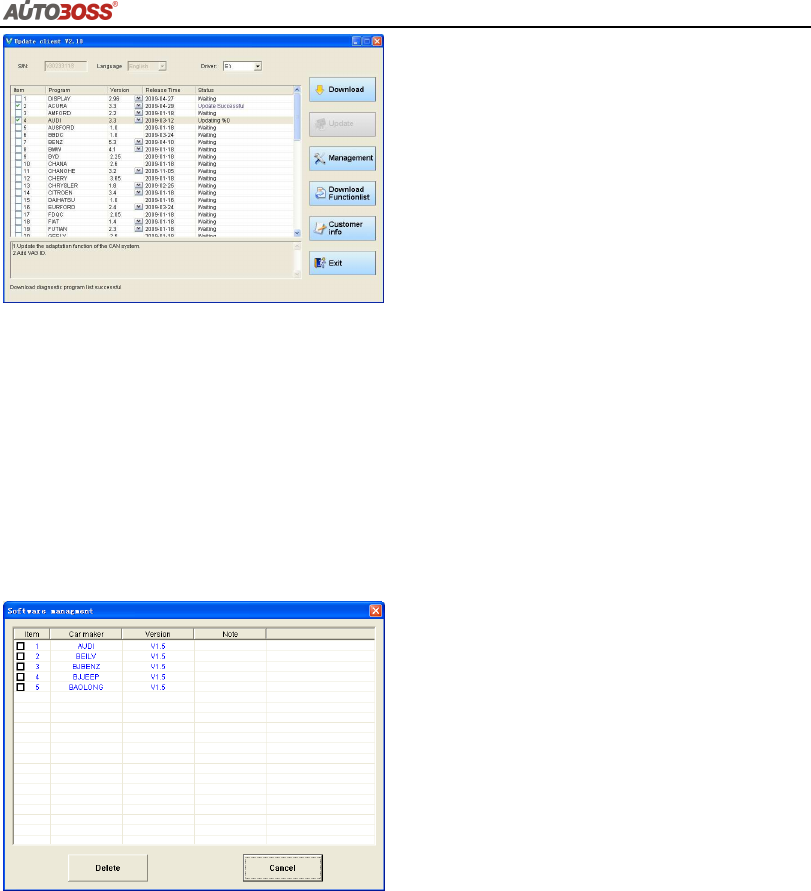Tick the CHERY program checkbox
Image resolution: width=811 pixels, height=891 pixels.
(18, 178)
